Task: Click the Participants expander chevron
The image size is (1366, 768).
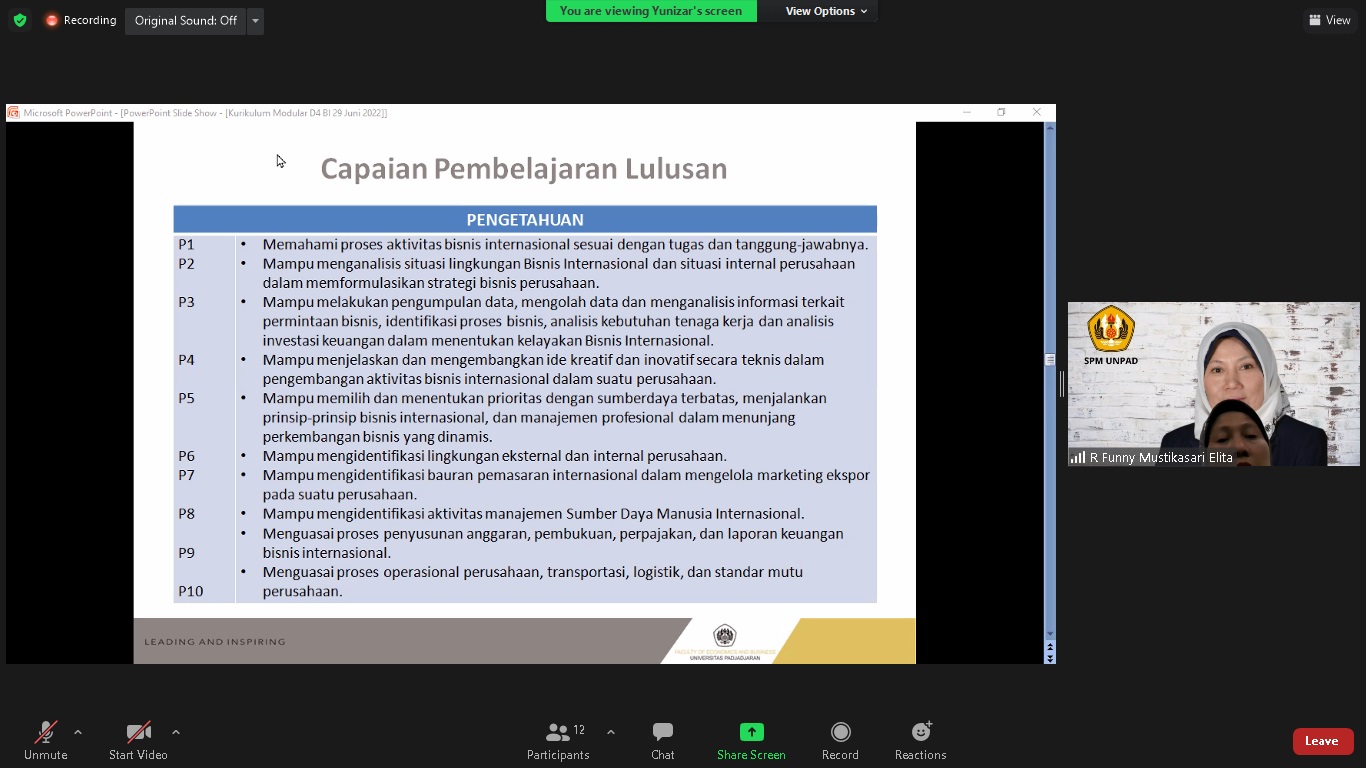Action: point(610,731)
